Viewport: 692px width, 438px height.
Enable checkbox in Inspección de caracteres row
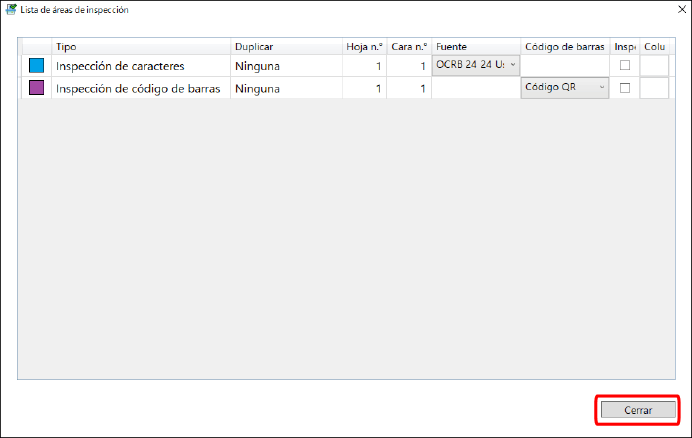pos(625,66)
